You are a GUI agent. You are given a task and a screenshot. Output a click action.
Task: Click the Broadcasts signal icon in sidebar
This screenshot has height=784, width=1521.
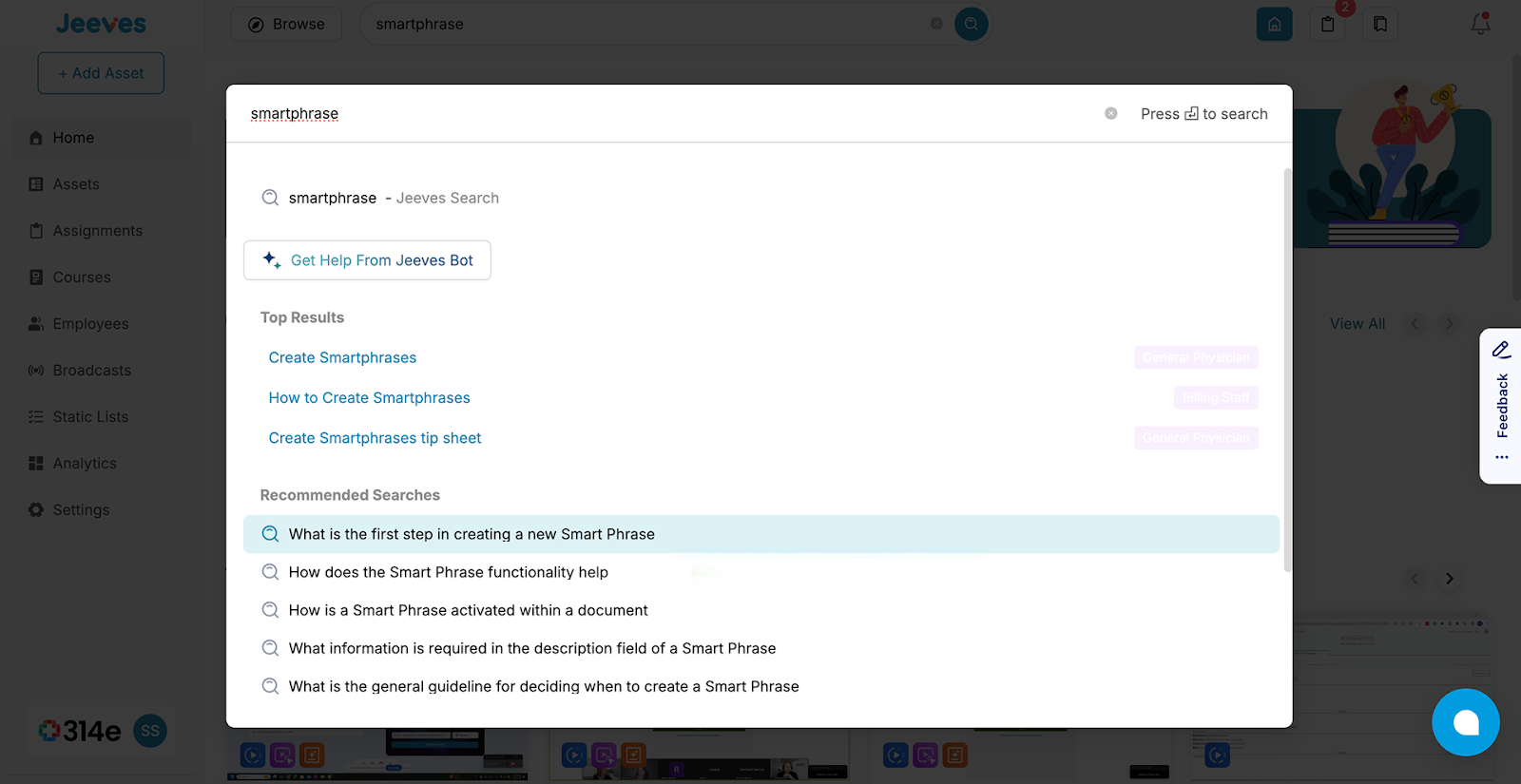click(x=36, y=371)
